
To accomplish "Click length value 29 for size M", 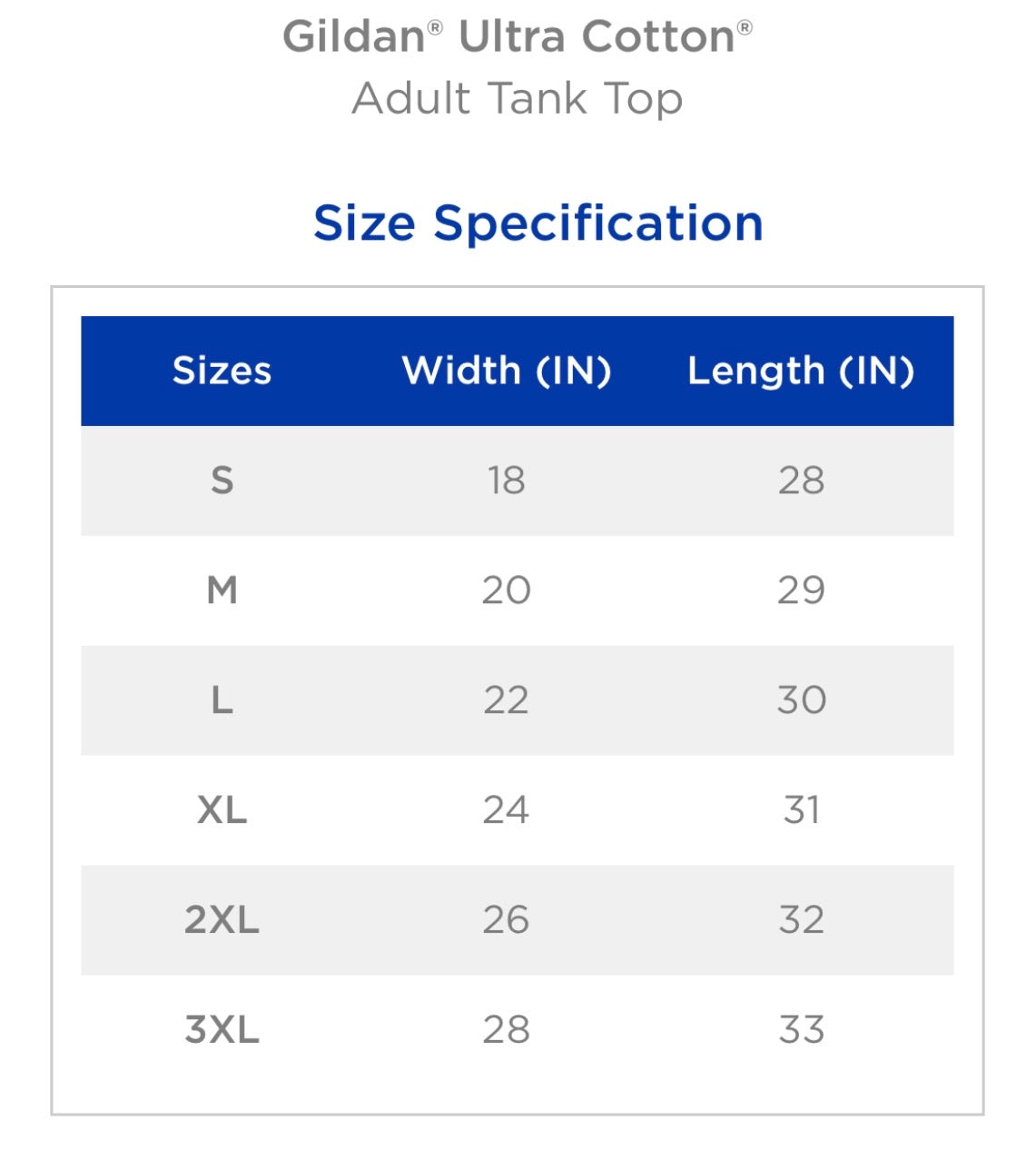I will coord(801,590).
